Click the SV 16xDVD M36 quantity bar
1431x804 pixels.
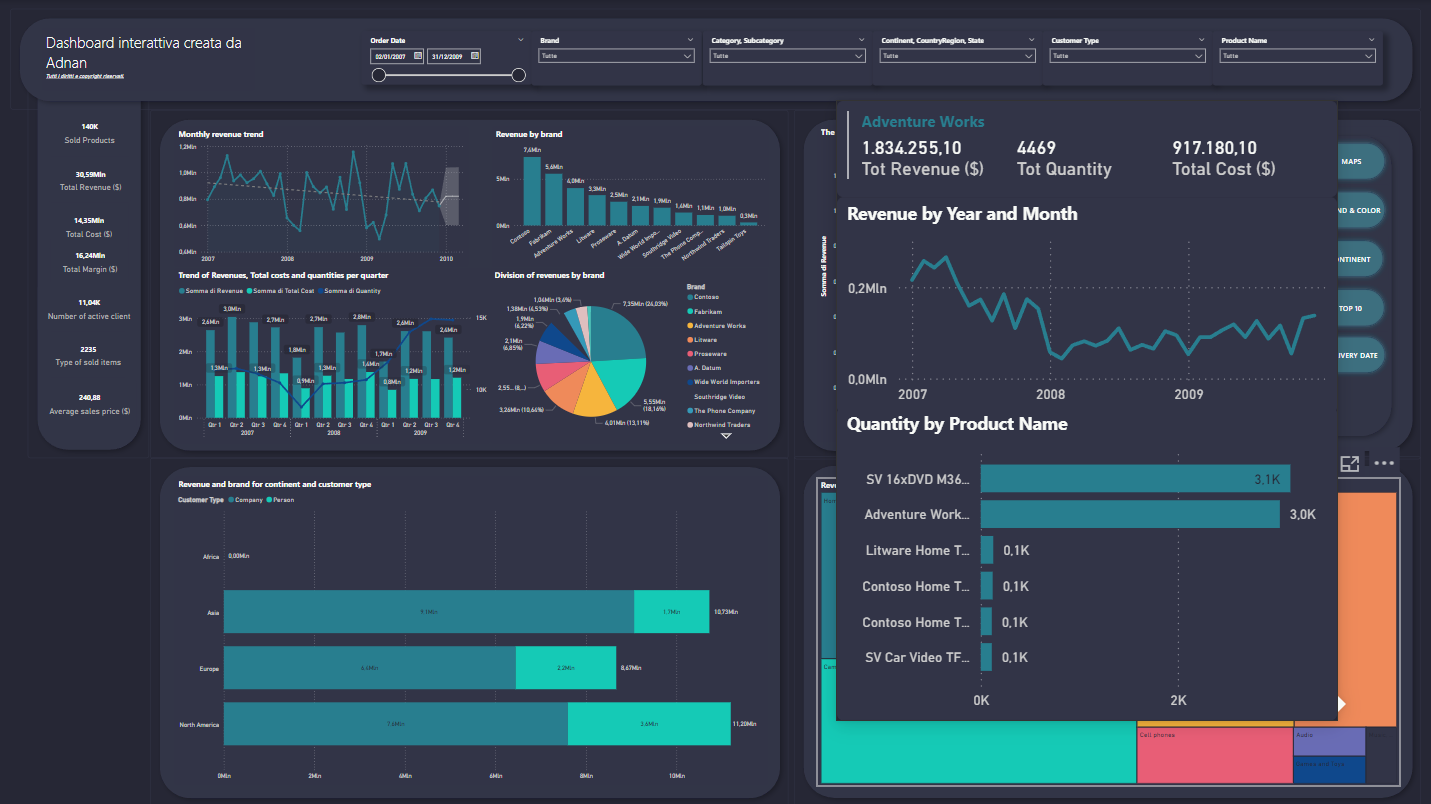click(1135, 479)
